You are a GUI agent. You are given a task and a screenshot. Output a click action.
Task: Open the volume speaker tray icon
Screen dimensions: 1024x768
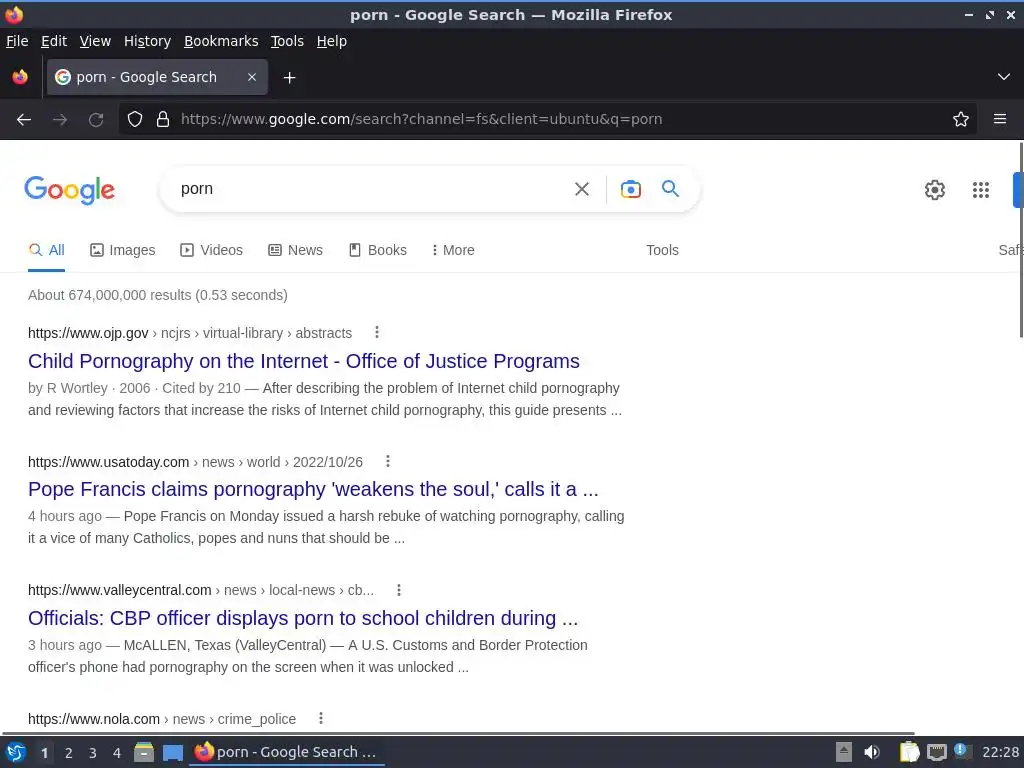872,752
